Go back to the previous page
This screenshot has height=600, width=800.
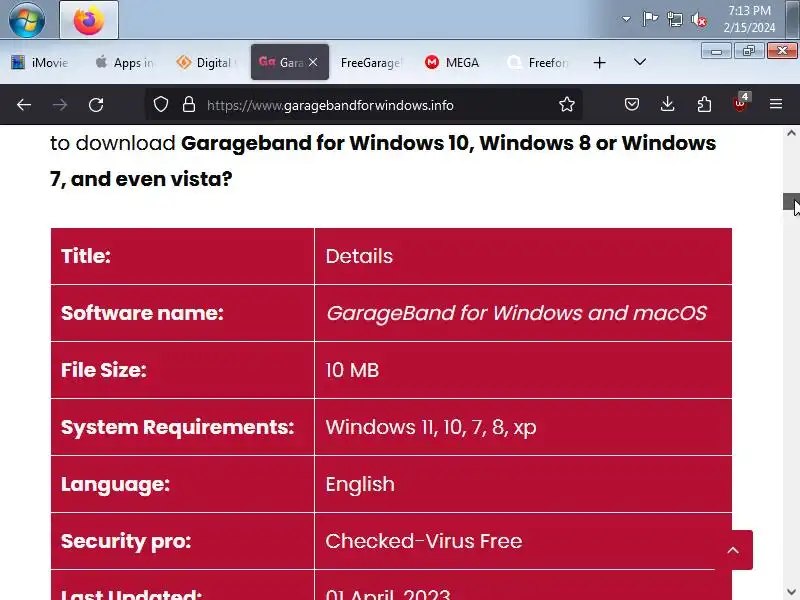click(24, 105)
